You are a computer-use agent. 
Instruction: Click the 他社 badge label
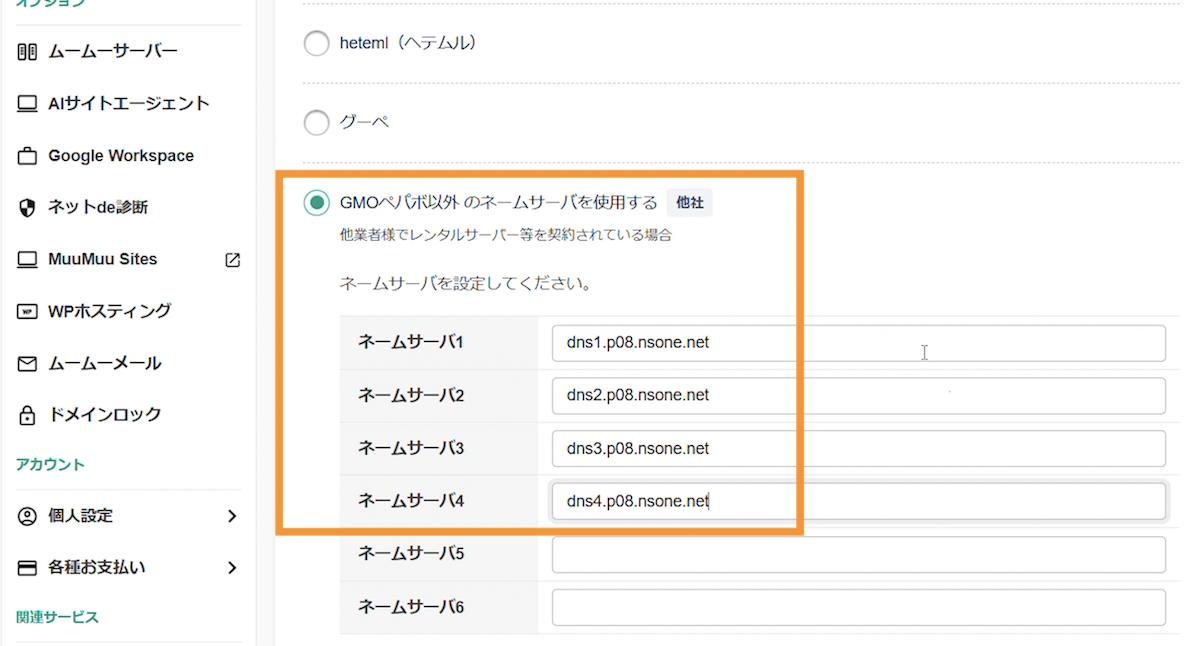(x=690, y=203)
